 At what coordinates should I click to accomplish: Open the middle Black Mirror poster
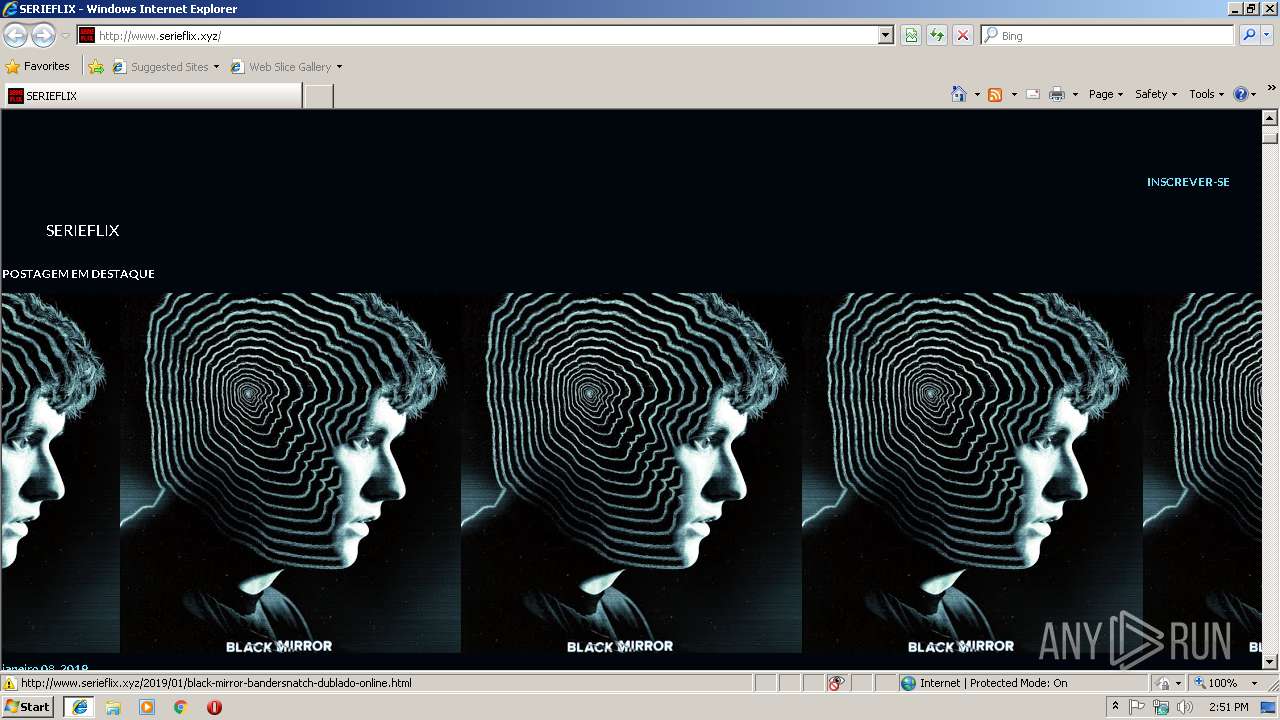point(631,473)
